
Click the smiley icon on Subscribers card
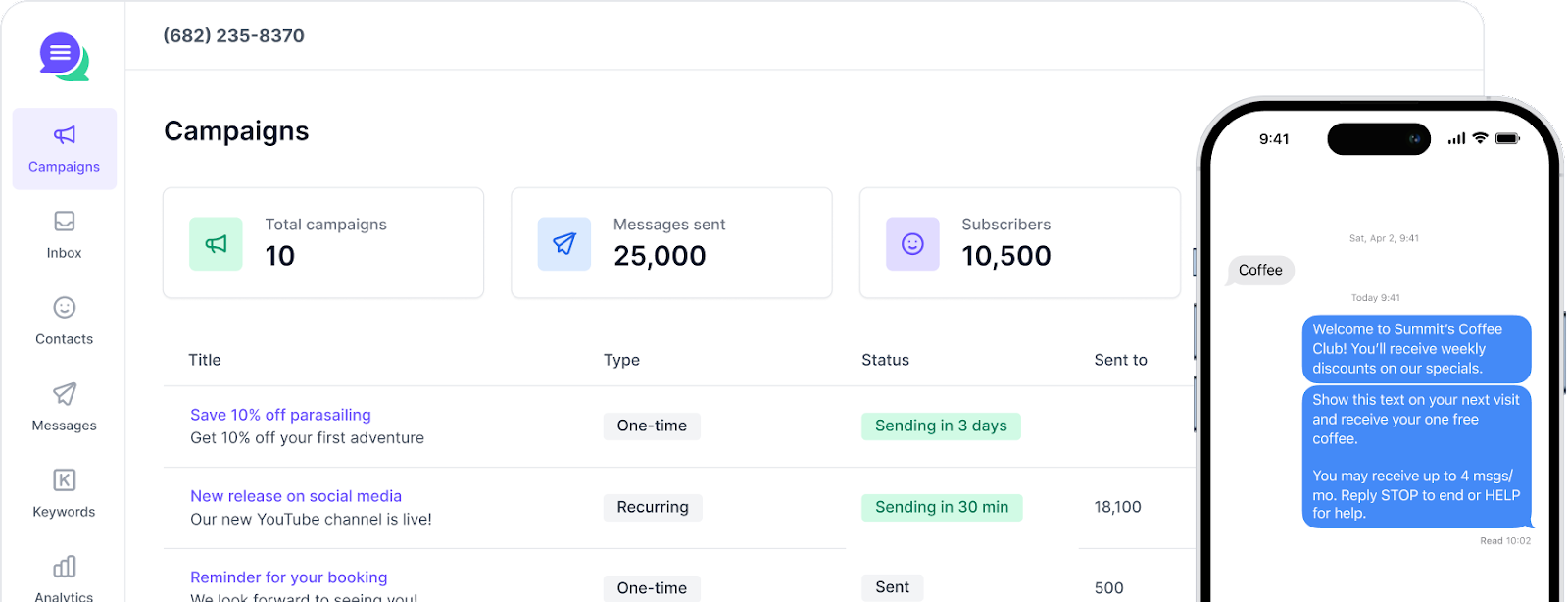(x=911, y=243)
